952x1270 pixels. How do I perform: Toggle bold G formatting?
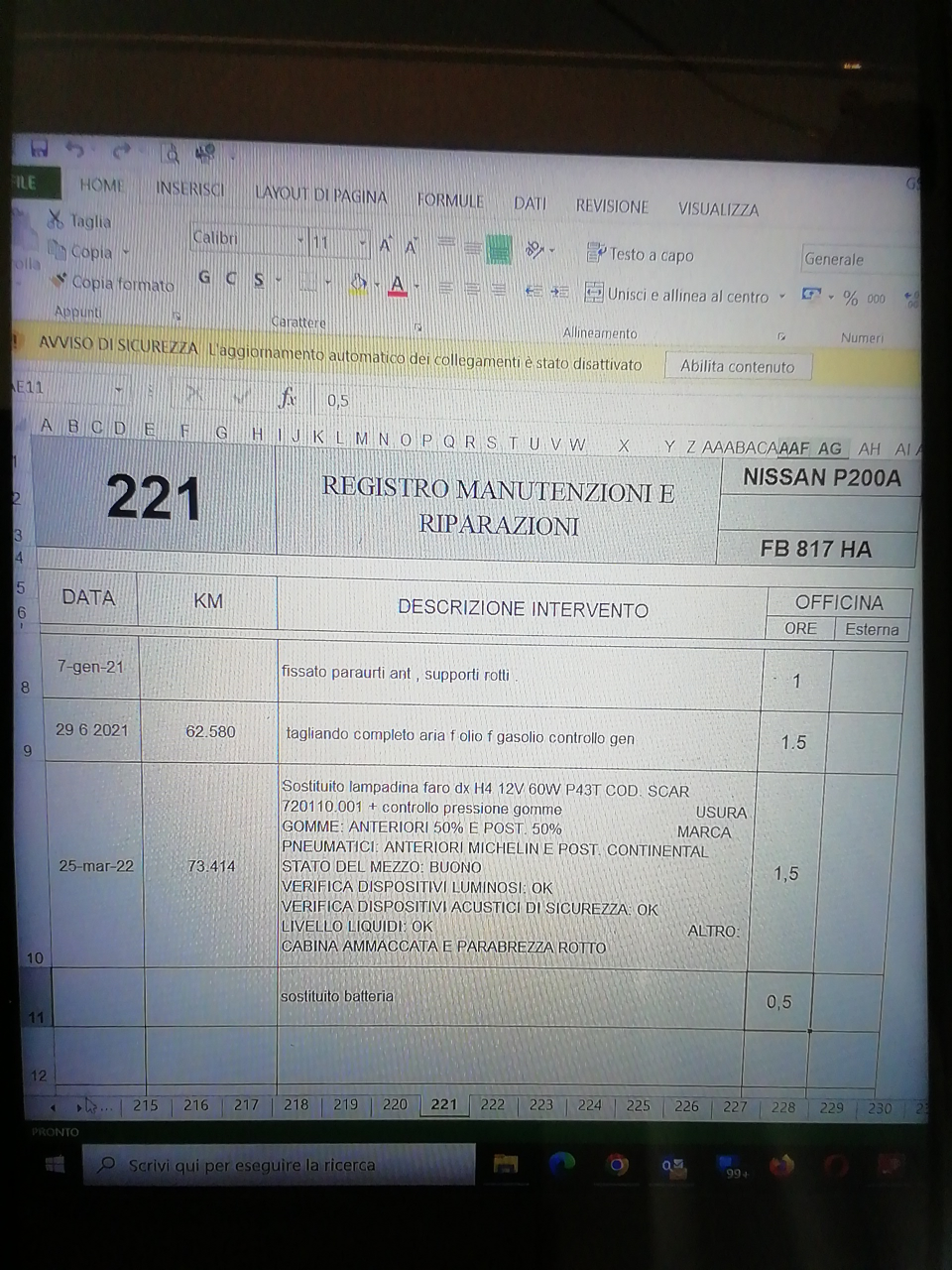204,278
